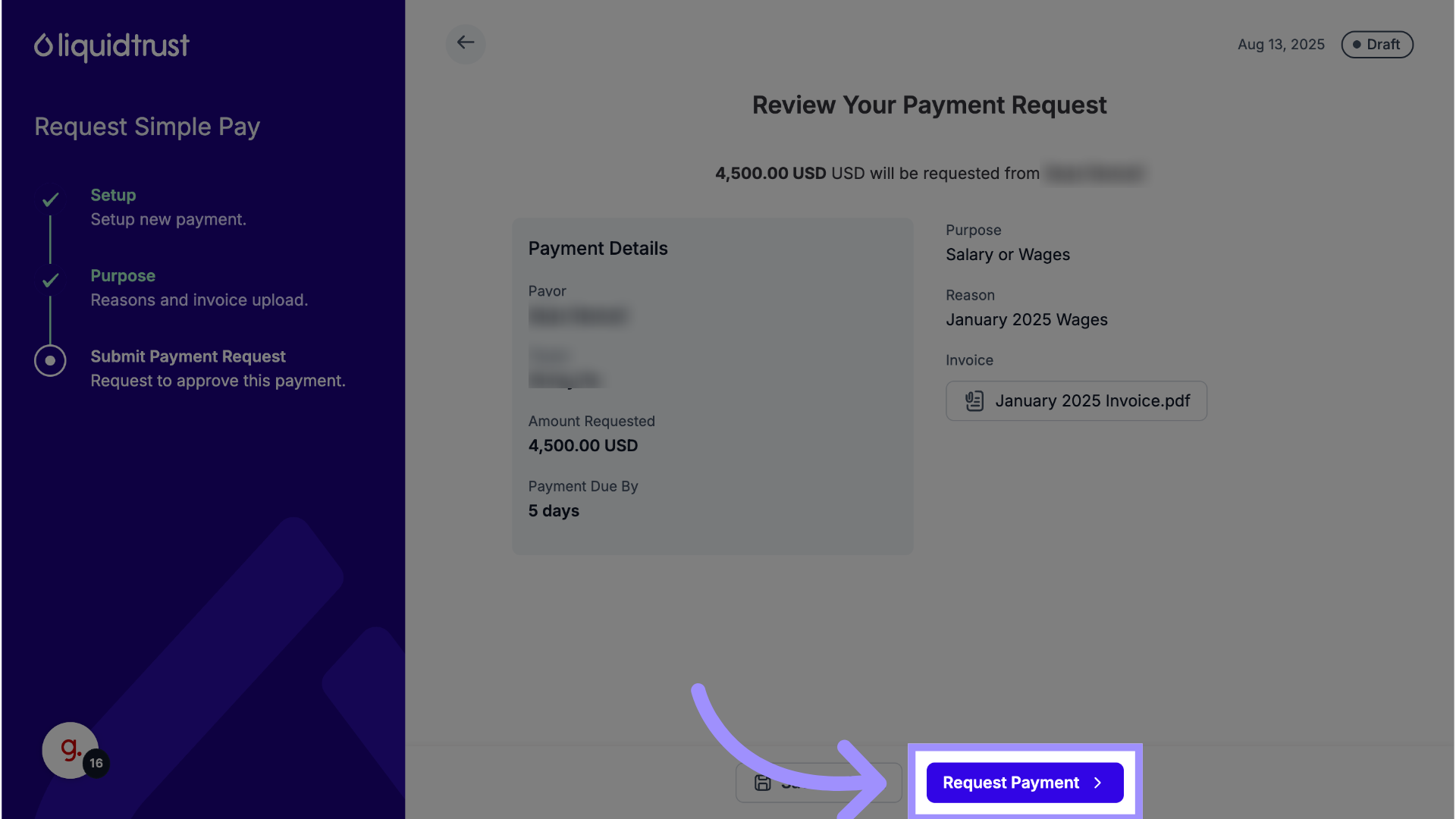Select the Submit Payment Request step label

coord(188,356)
